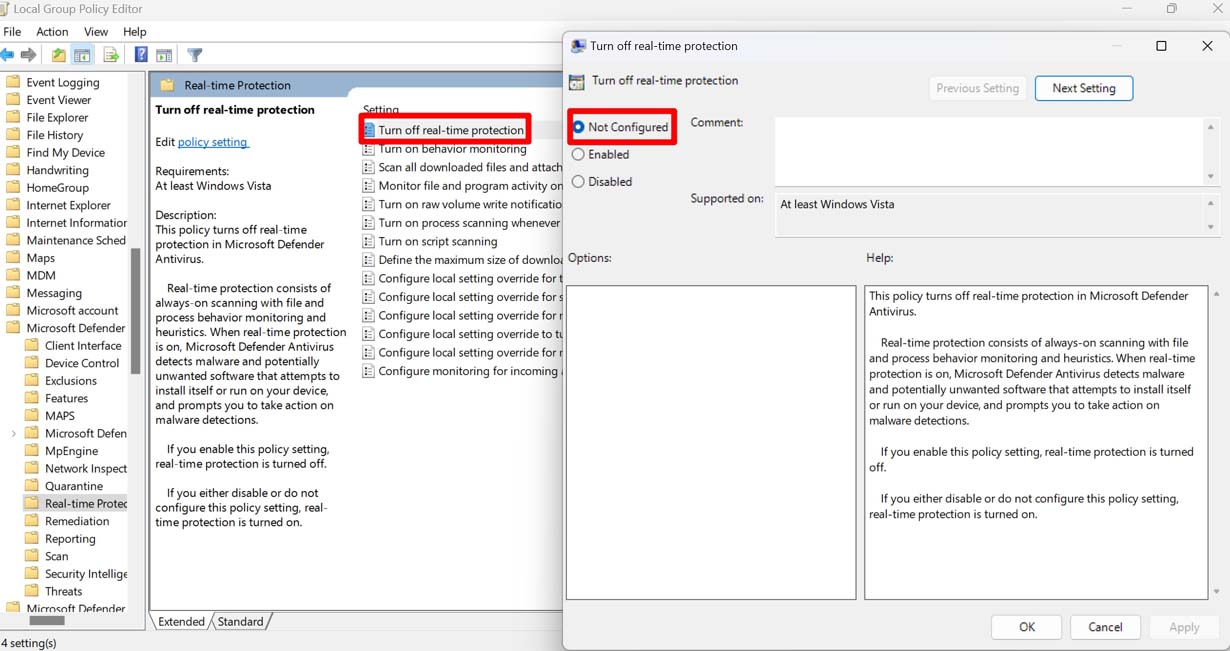The width and height of the screenshot is (1230, 651).
Task: Click the Up One Level folder icon
Action: (x=58, y=54)
